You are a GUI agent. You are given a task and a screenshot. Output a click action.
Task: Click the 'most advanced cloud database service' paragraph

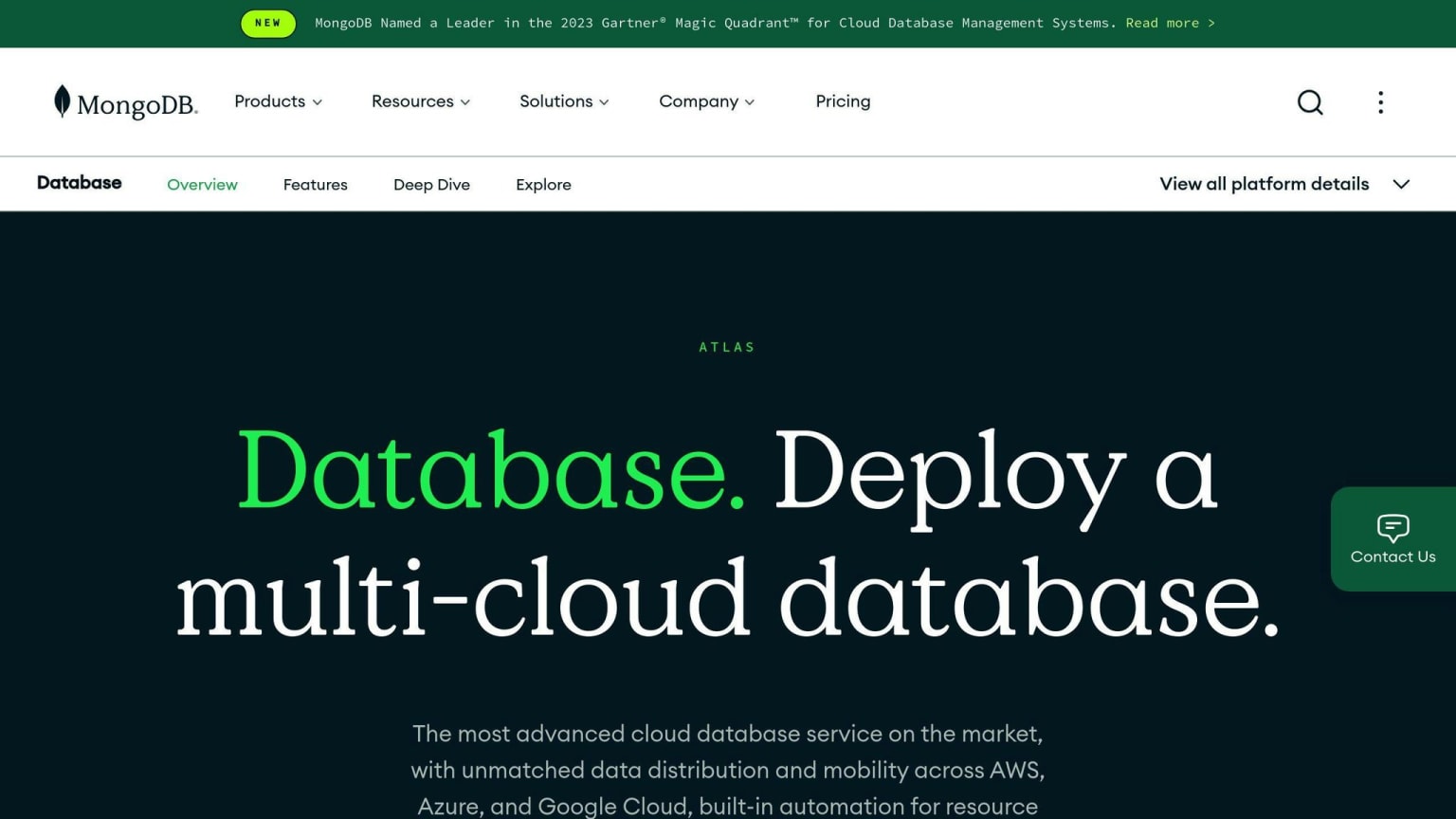[x=728, y=770]
